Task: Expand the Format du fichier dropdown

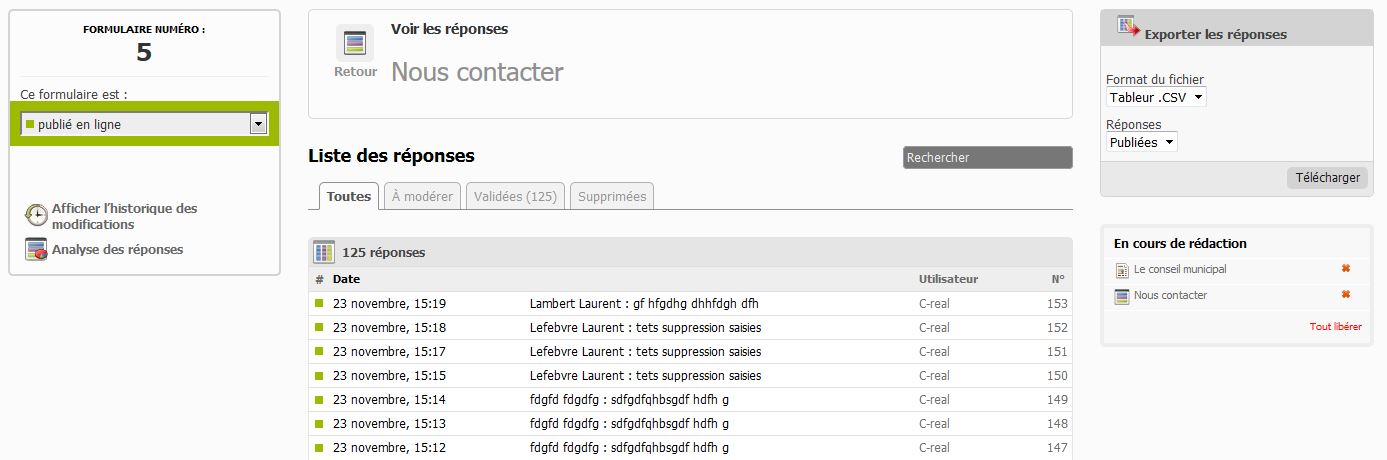Action: click(1156, 97)
